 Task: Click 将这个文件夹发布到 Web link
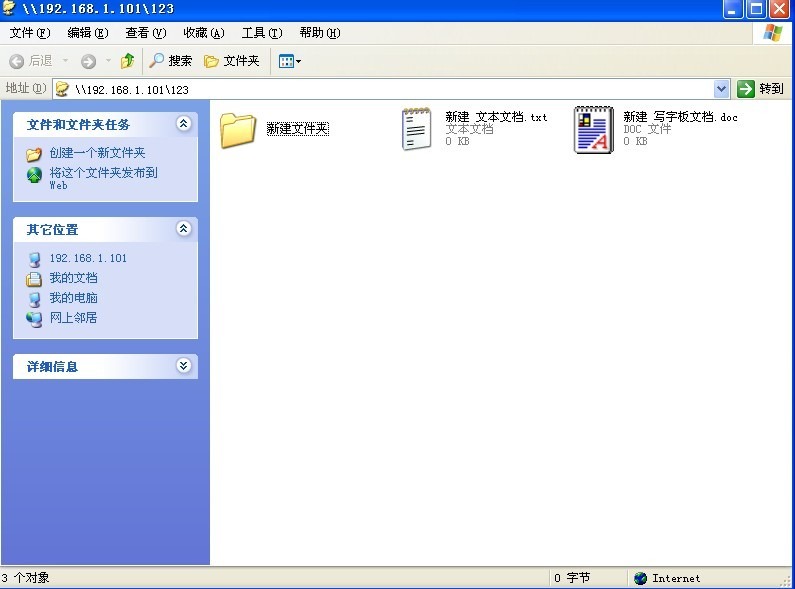tap(103, 178)
